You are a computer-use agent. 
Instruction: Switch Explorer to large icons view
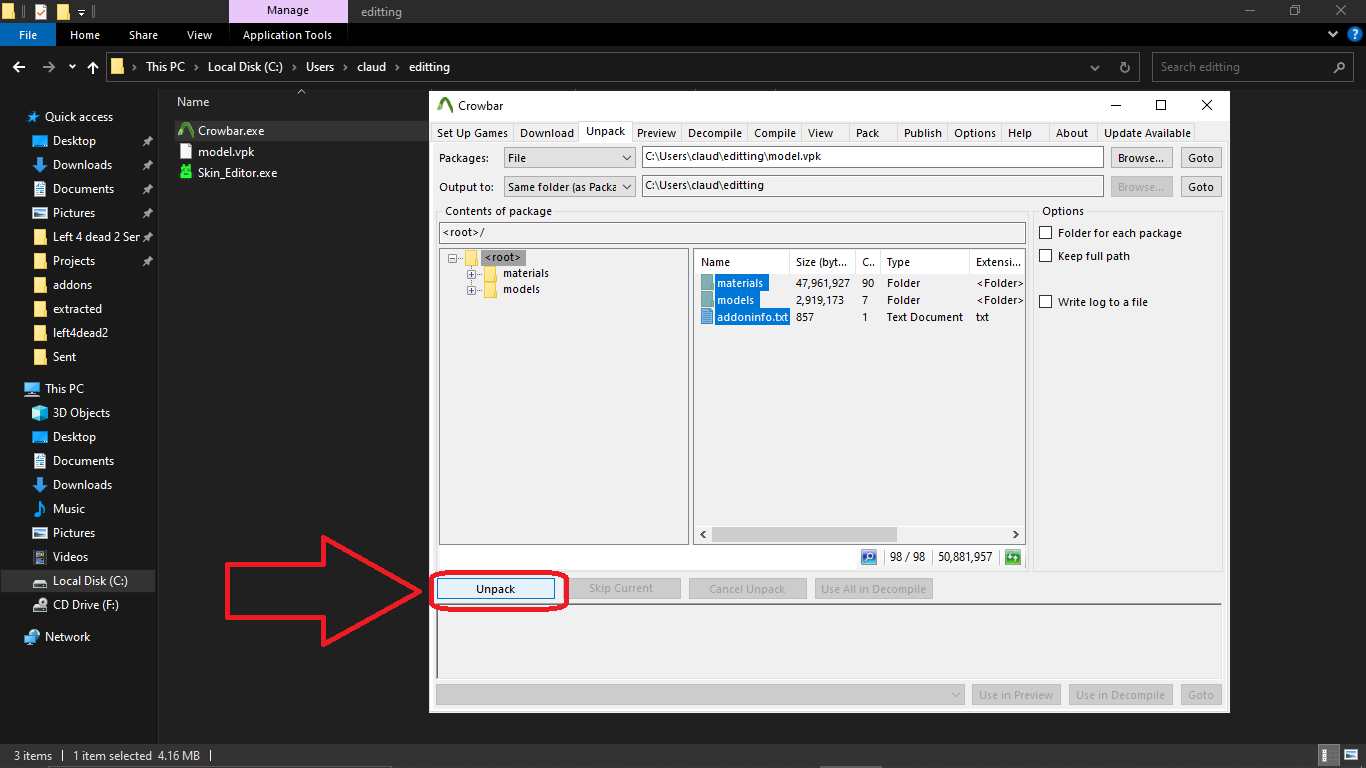coord(1350,756)
